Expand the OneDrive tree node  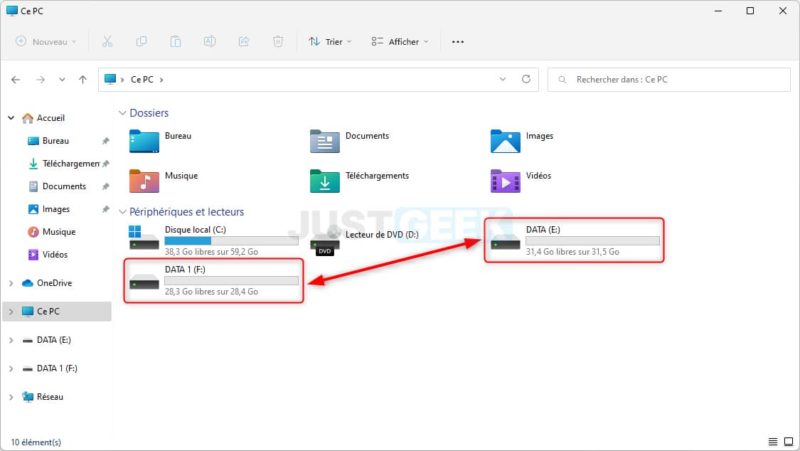(11, 283)
